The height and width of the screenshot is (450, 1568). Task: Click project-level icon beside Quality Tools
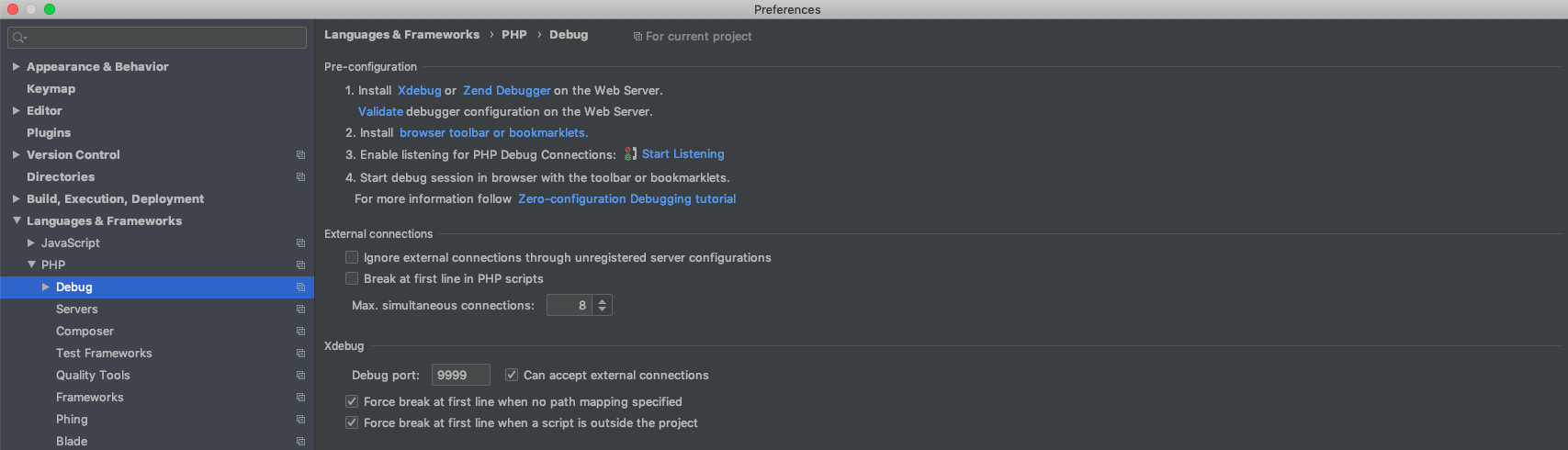pos(300,376)
